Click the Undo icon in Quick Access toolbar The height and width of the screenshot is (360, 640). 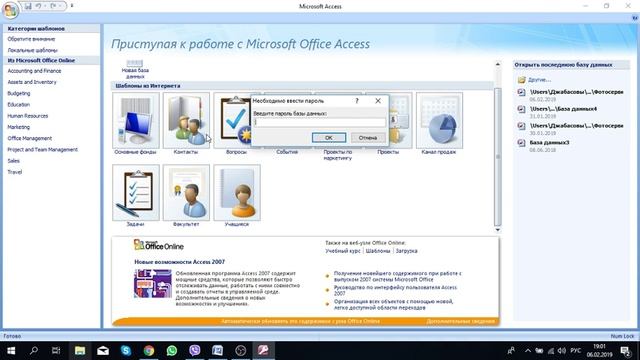tap(39, 6)
